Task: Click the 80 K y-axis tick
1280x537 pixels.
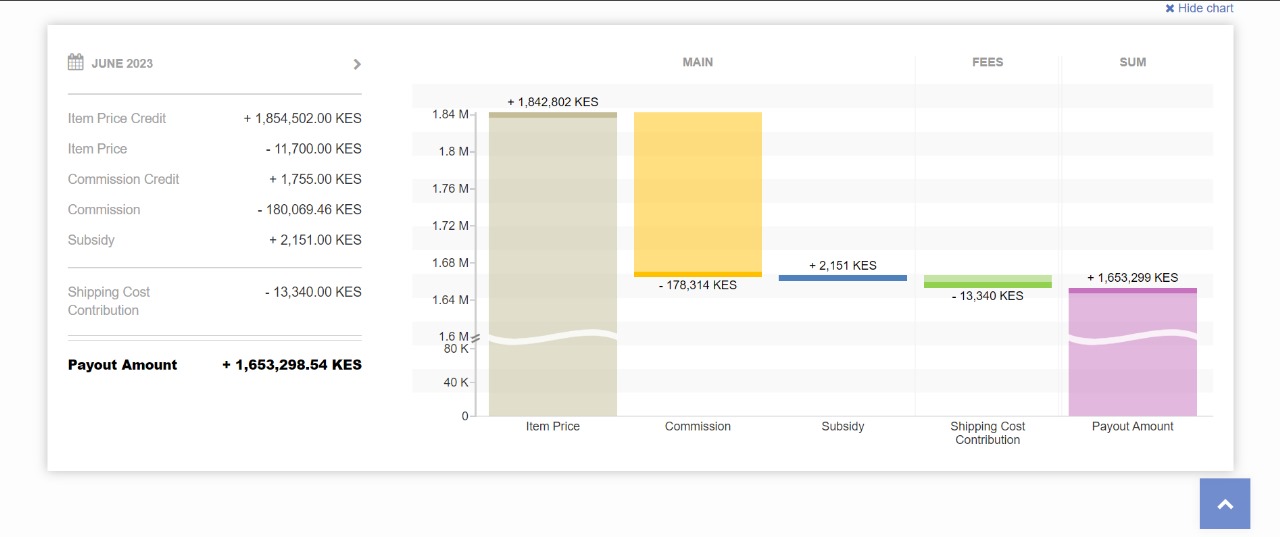Action: point(456,348)
